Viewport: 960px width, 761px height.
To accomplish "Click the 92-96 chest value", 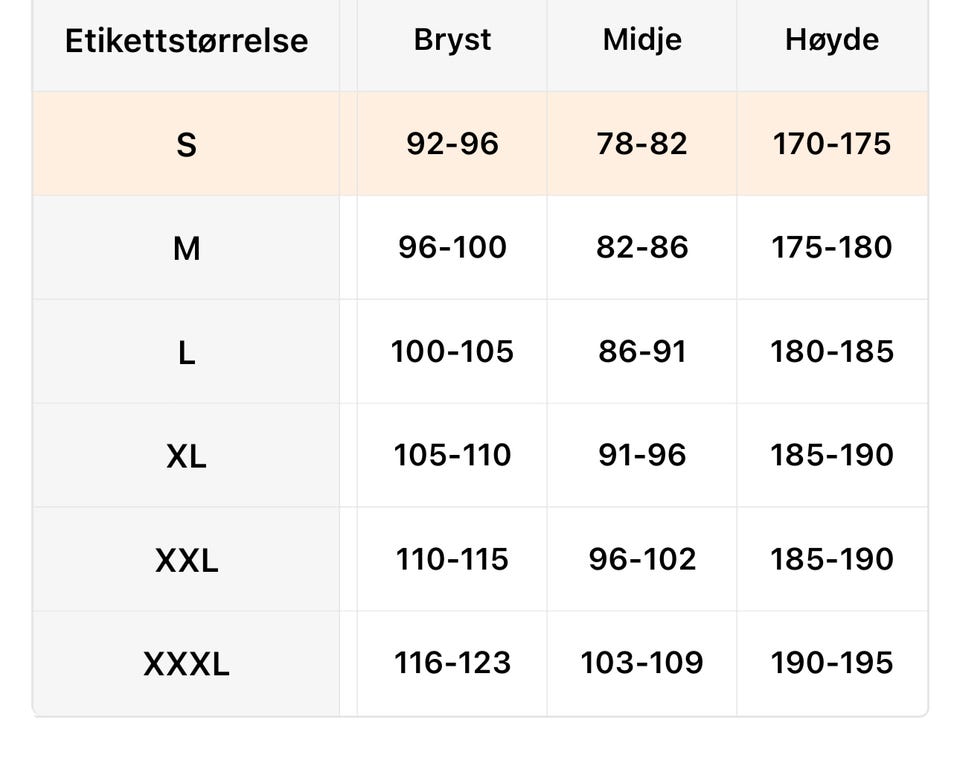I will [452, 144].
